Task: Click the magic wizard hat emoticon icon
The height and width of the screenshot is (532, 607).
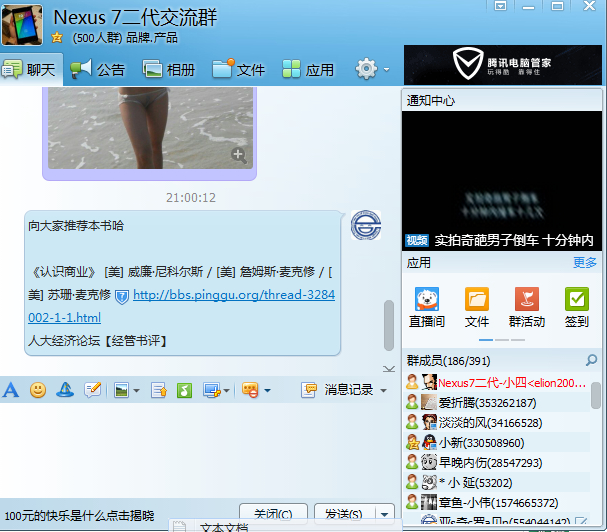Action: pyautogui.click(x=65, y=390)
